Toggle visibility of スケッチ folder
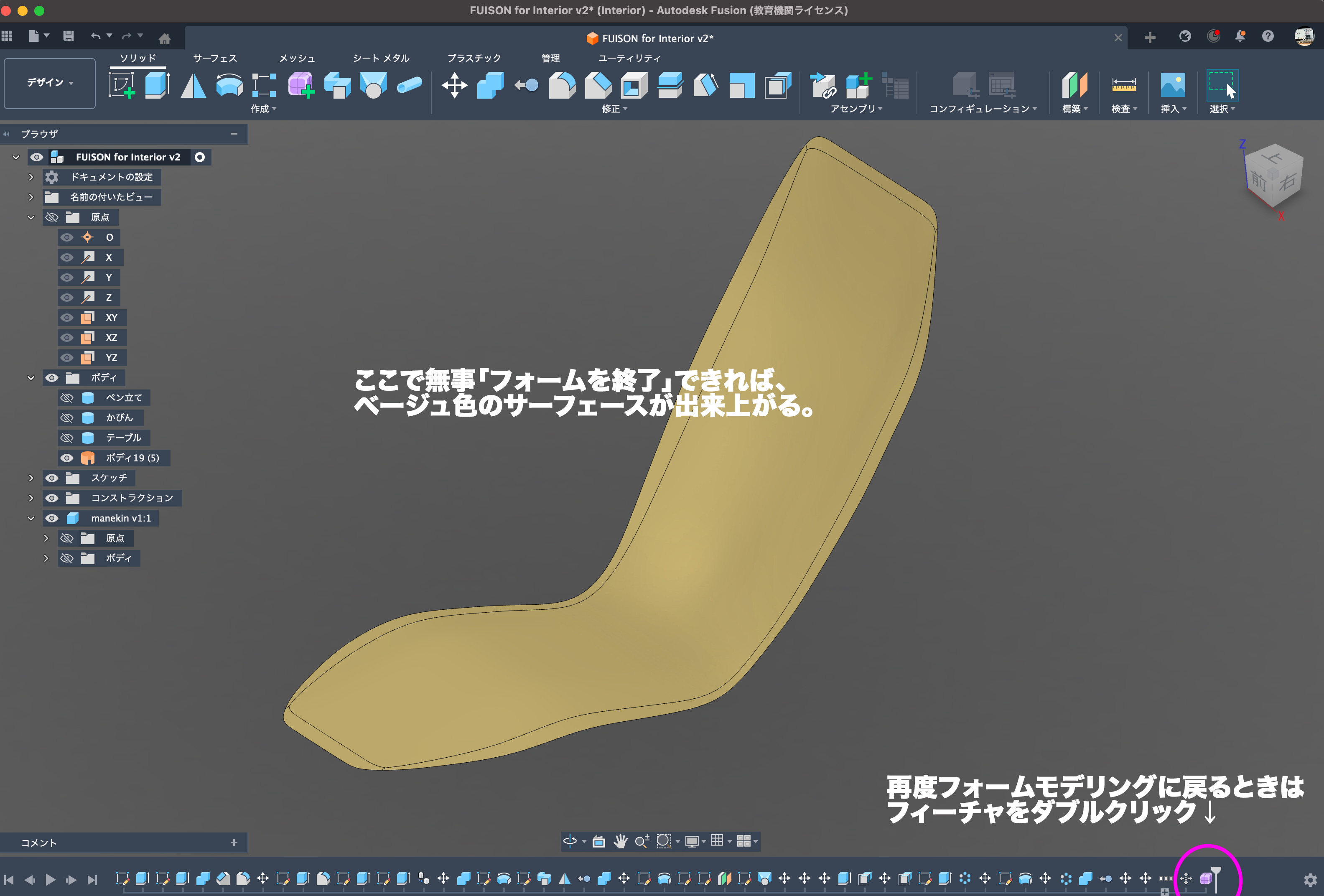1324x896 pixels. pos(52,478)
